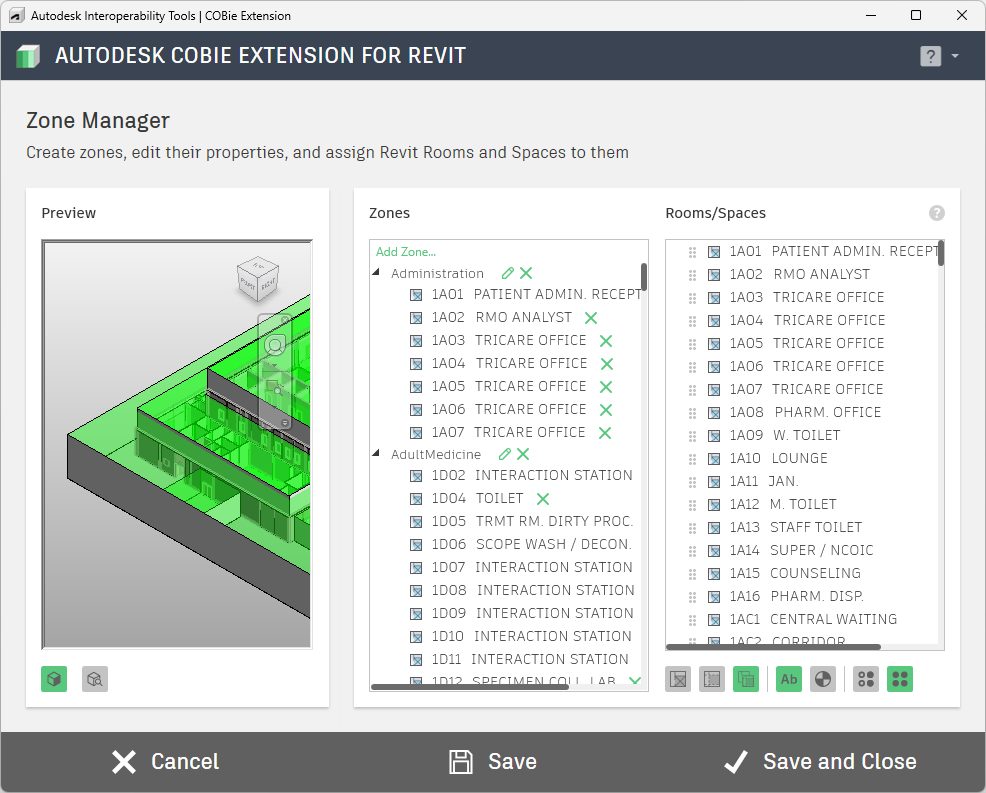Select 1A09 W. TOILET in Rooms/Spaces

pyautogui.click(x=775, y=436)
